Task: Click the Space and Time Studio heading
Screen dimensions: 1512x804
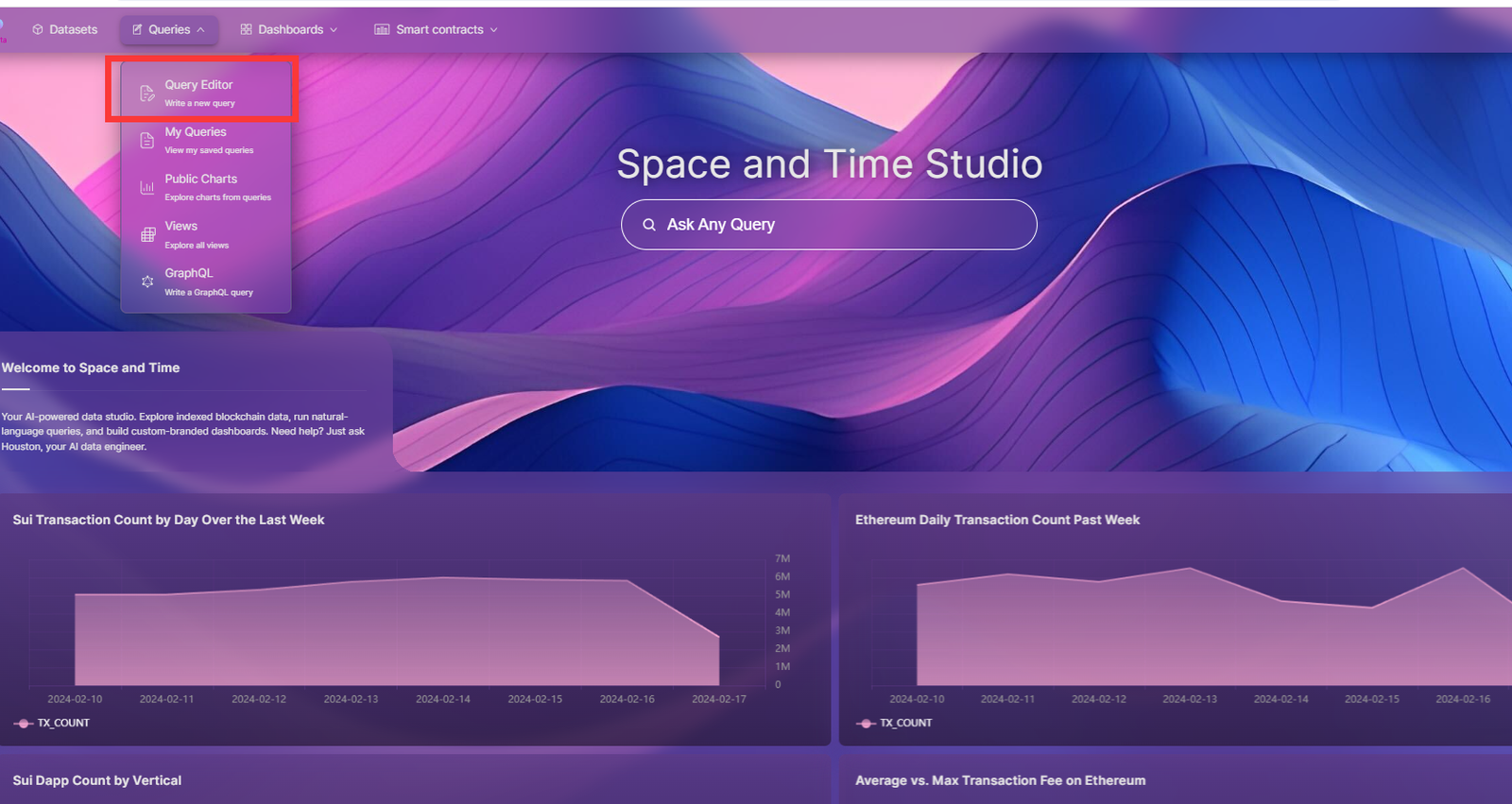Action: 830,163
